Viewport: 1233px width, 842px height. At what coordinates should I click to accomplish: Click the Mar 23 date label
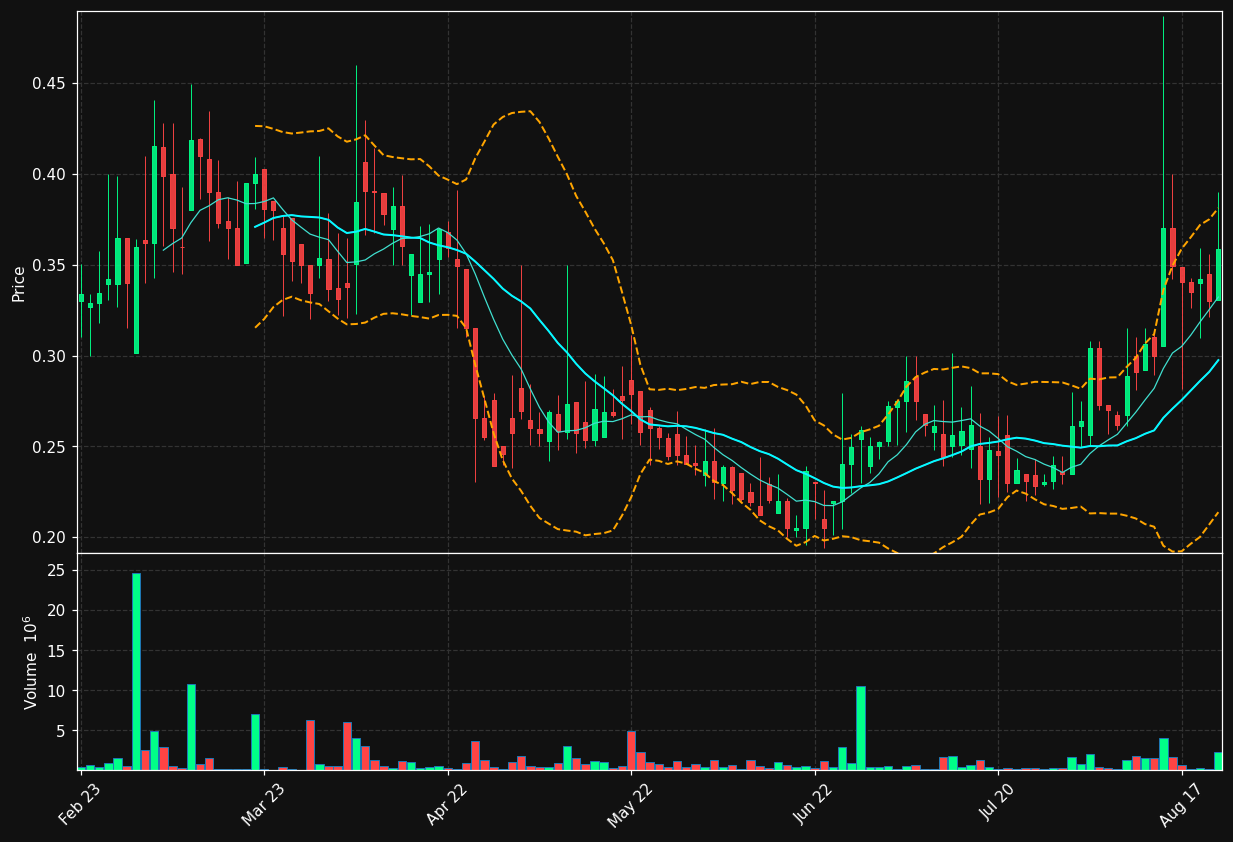point(263,803)
